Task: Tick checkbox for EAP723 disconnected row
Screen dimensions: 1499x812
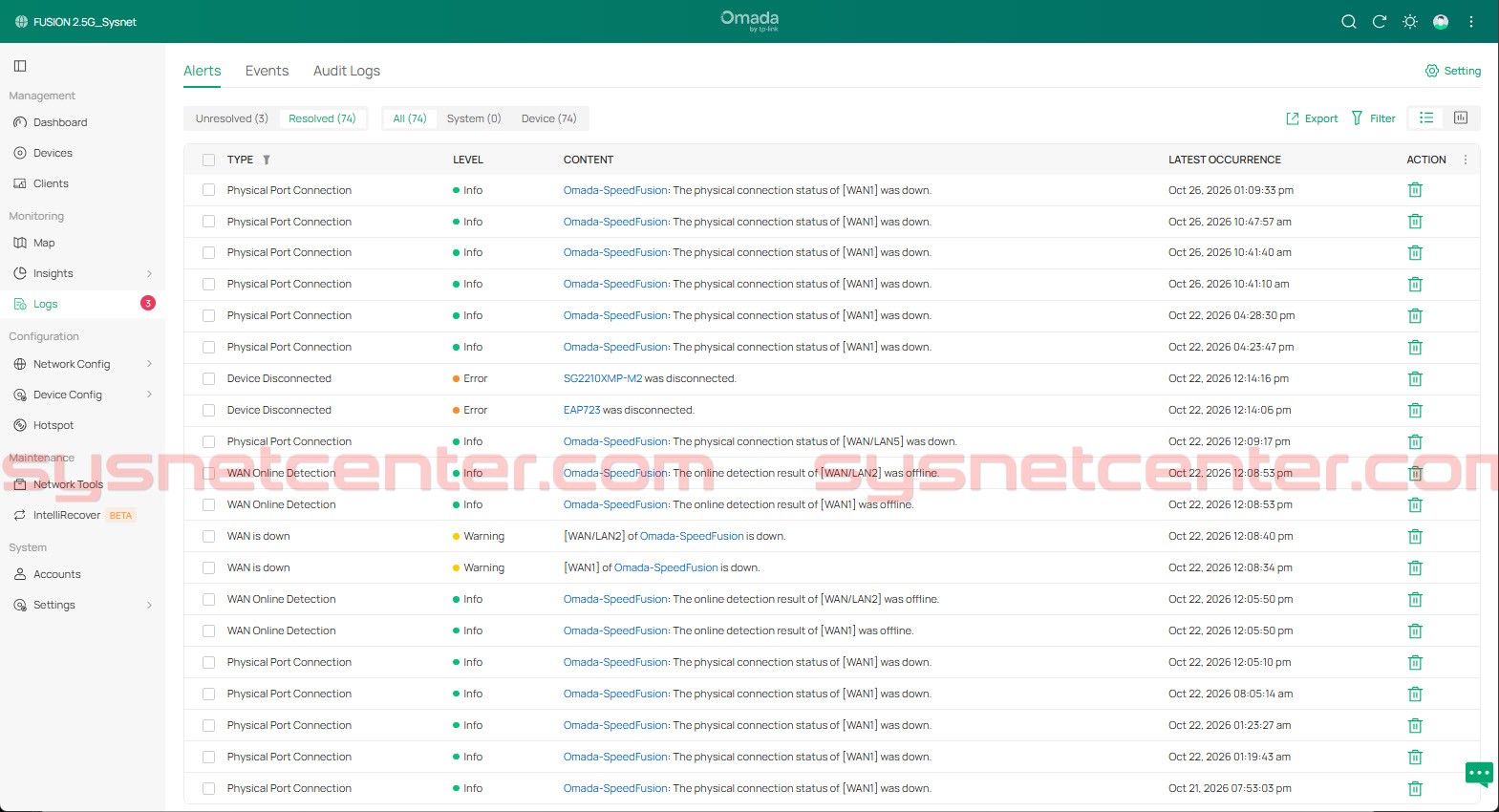Action: (x=208, y=410)
